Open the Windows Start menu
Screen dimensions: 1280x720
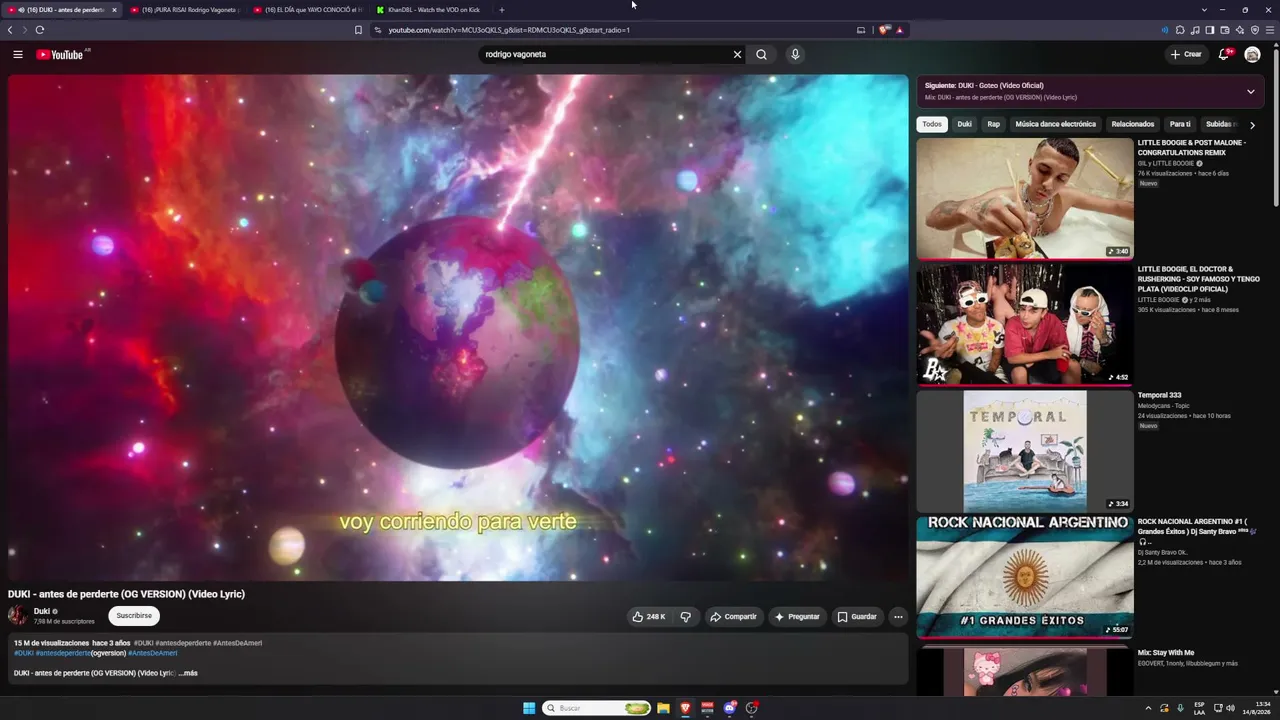529,708
